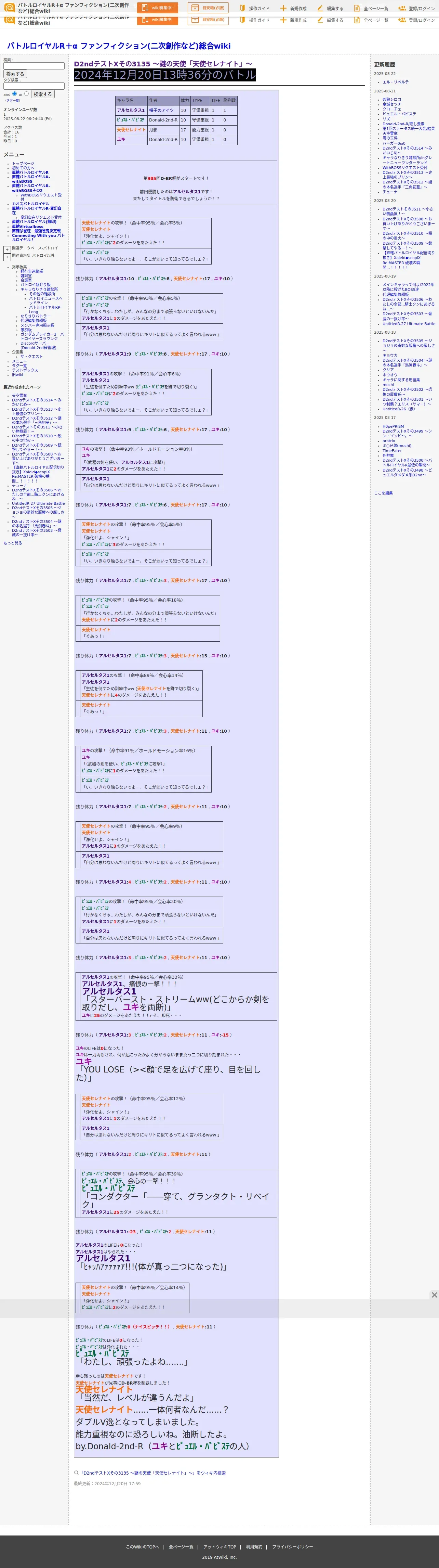The image size is (439, 1568).
Task: Go to トップページ in the menu
Action: click(x=23, y=164)
